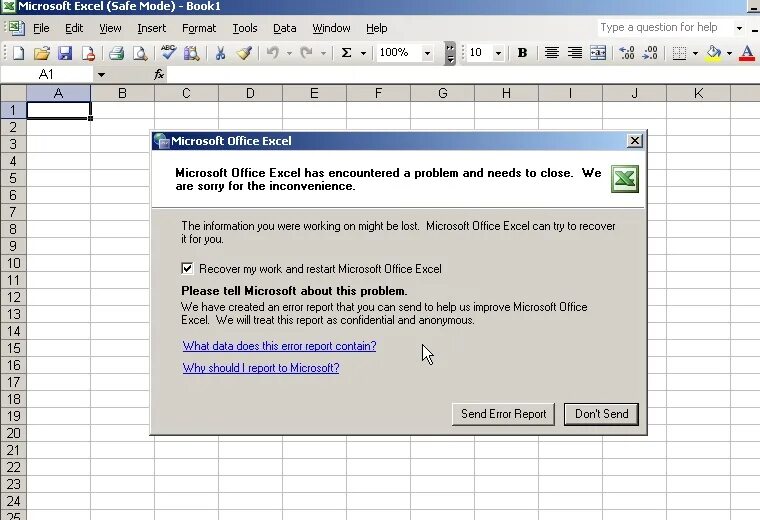The image size is (760, 520).
Task: Open the Help menu
Action: (x=376, y=28)
